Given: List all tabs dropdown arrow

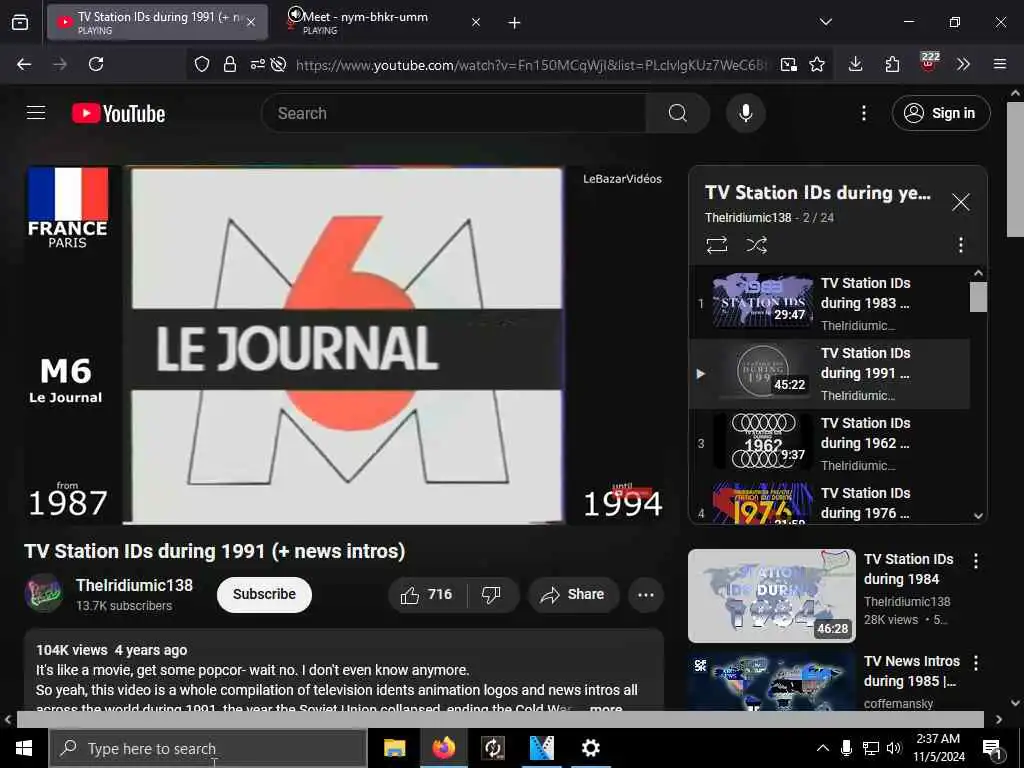Looking at the screenshot, I should (825, 22).
